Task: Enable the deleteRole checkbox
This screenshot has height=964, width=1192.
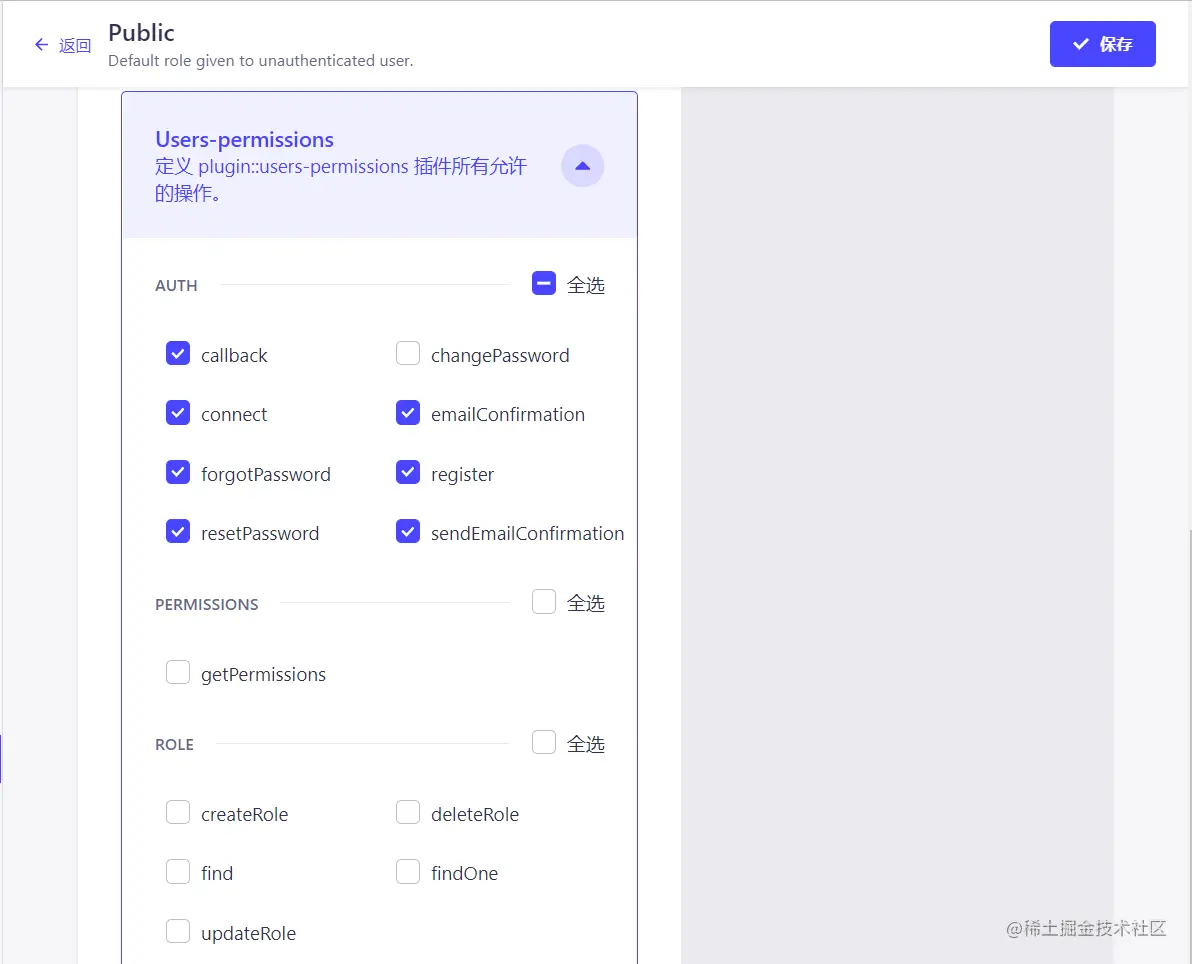Action: (408, 812)
